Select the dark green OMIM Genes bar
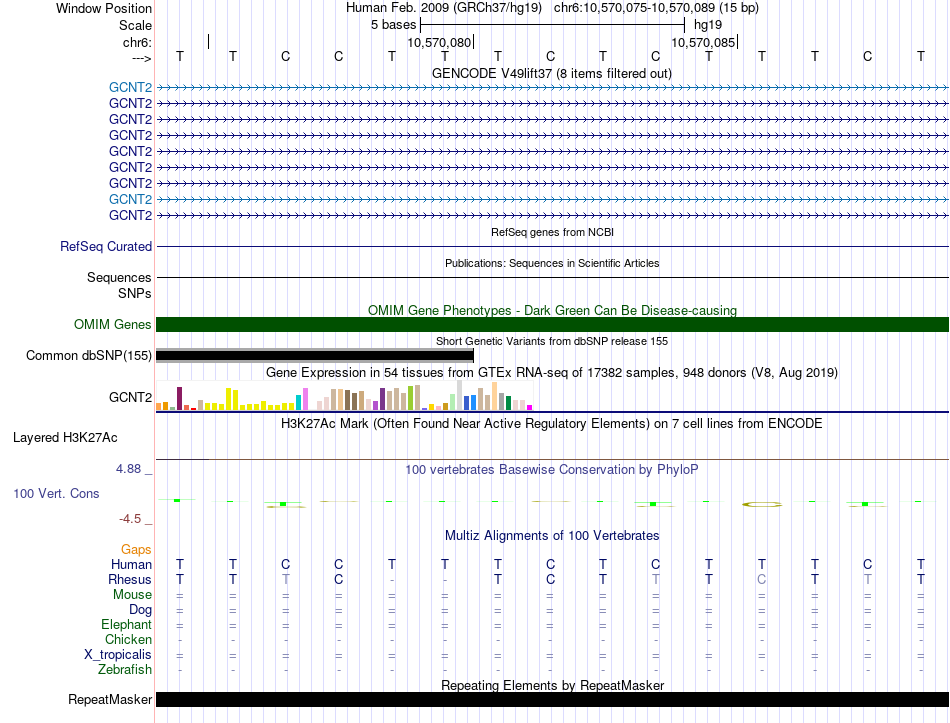 552,324
